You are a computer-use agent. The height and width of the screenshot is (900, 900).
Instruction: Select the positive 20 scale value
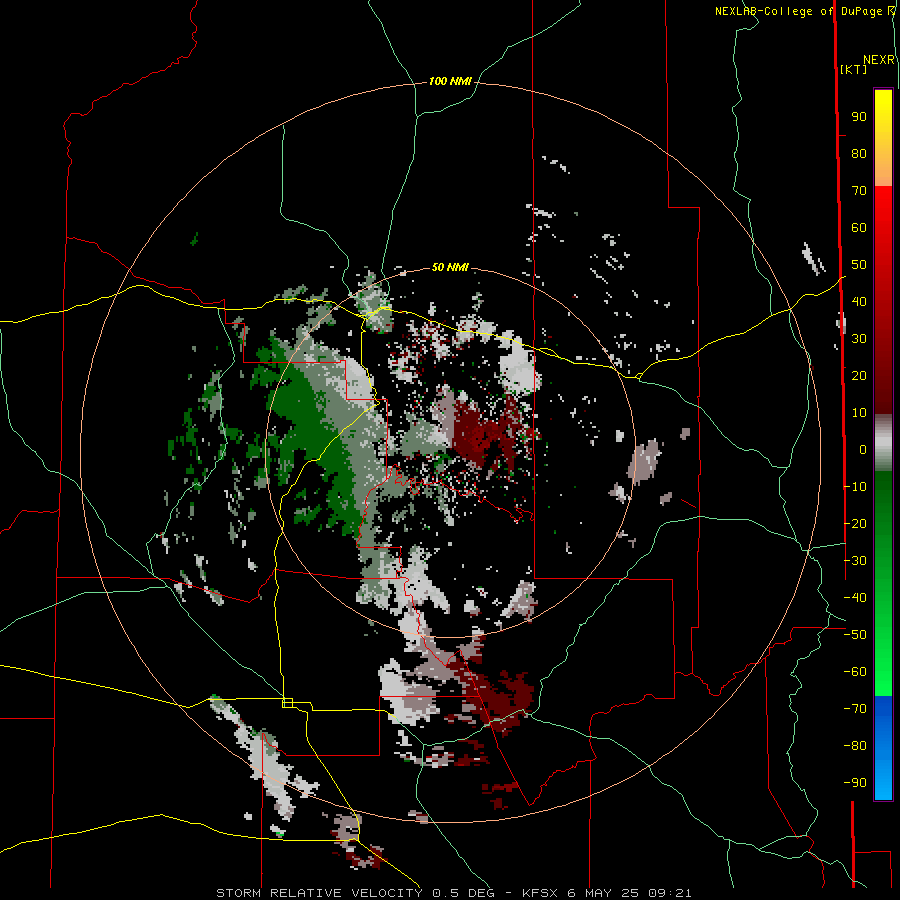[859, 376]
